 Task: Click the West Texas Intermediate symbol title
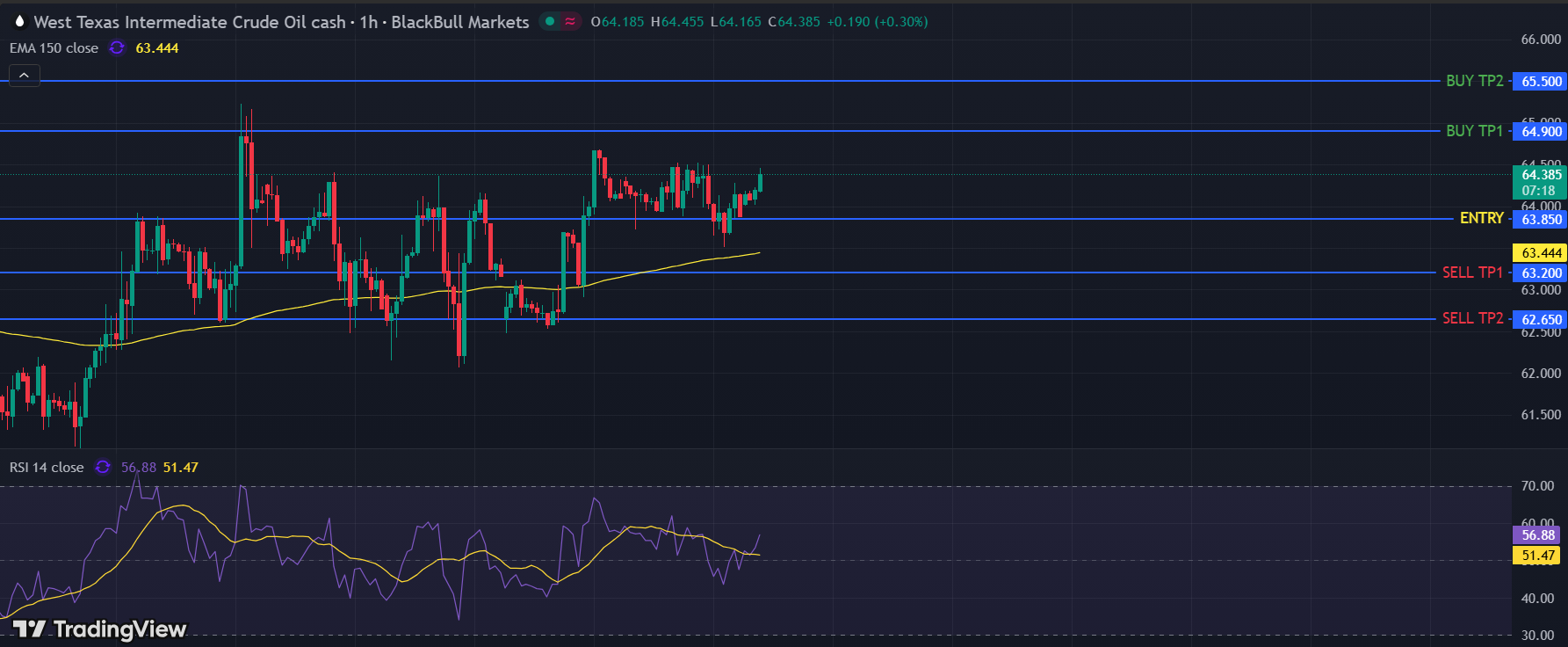tap(190, 22)
